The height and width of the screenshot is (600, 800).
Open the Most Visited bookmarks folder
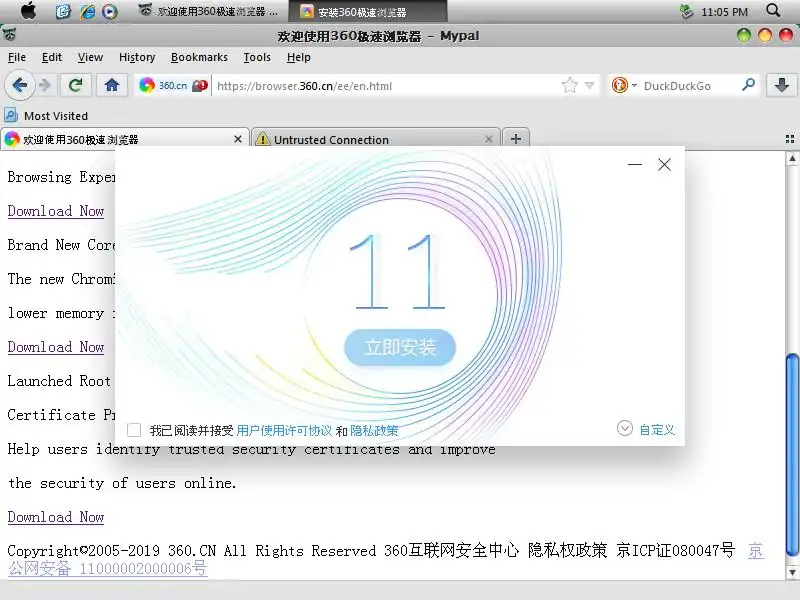[46, 116]
